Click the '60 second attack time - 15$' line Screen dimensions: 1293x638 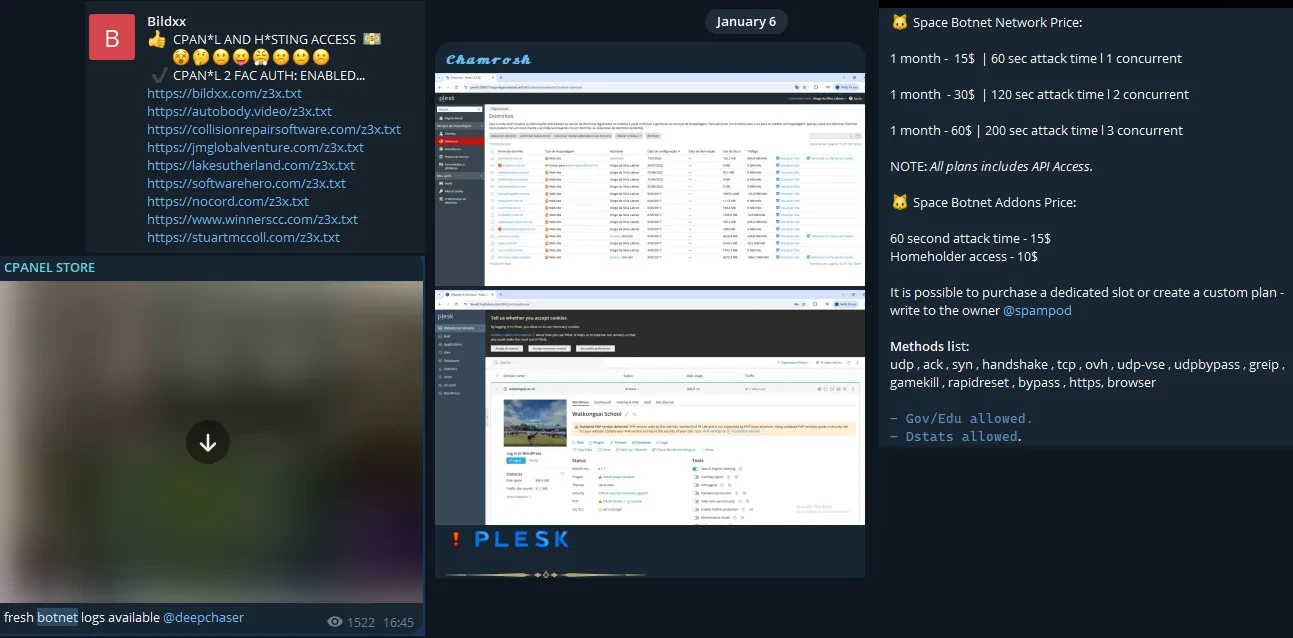click(970, 238)
